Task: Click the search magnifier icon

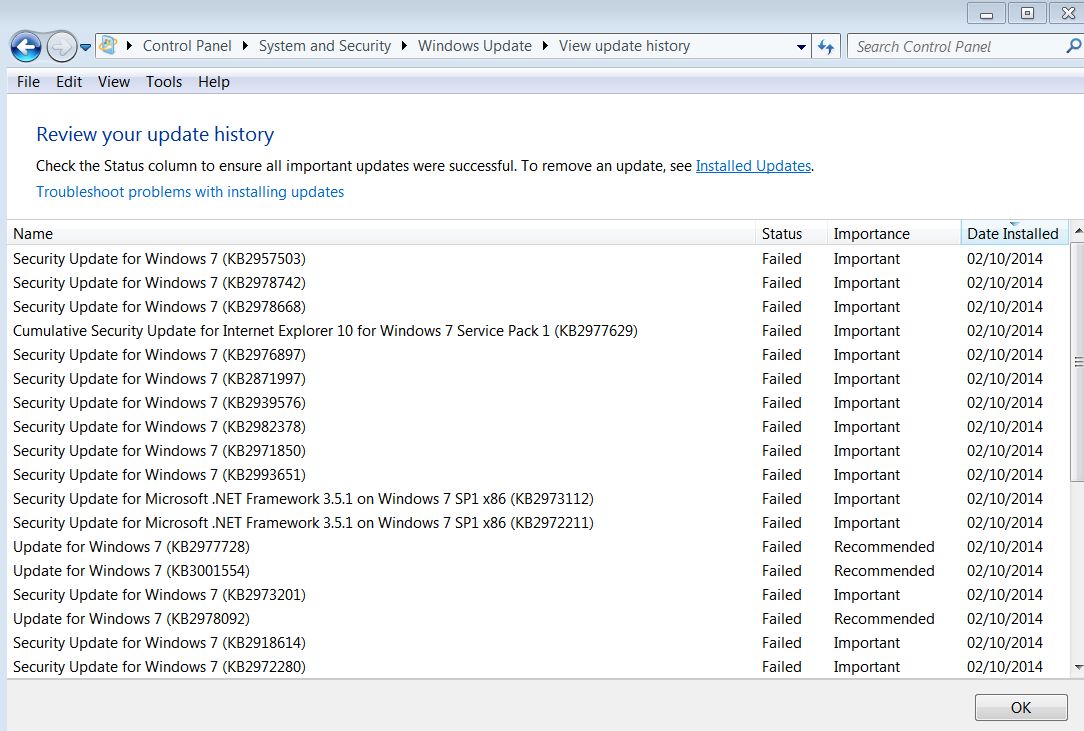Action: pyautogui.click(x=1072, y=46)
